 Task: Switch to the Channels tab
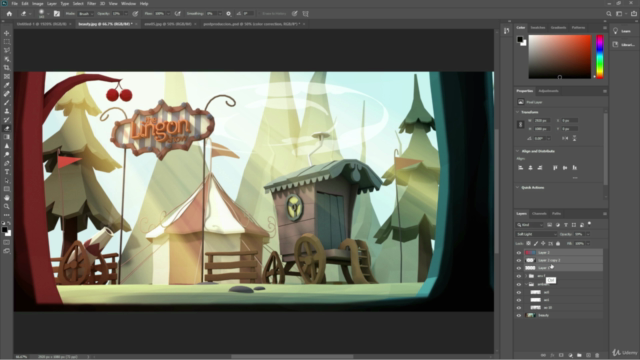coord(539,213)
